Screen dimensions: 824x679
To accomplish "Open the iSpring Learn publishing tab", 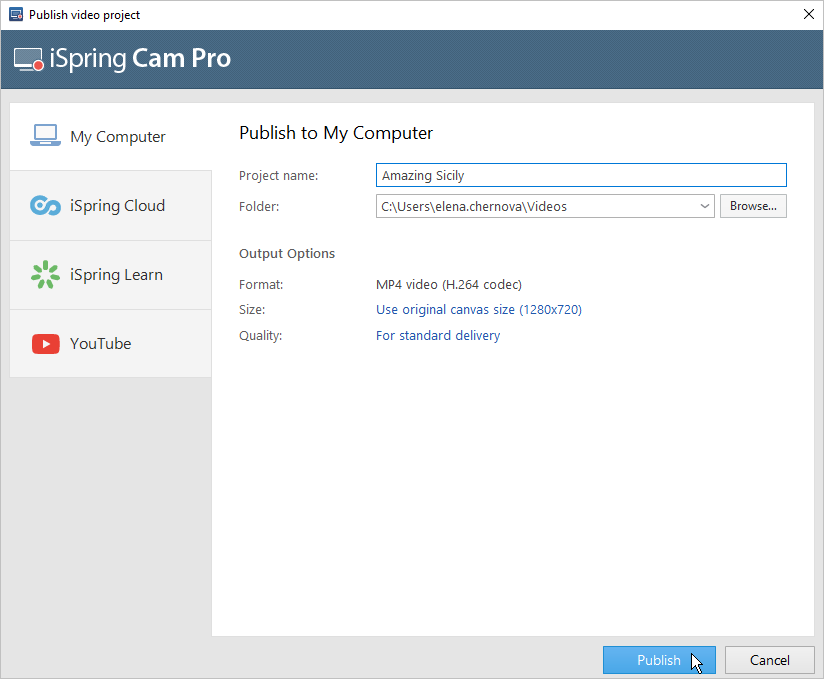I will point(111,275).
